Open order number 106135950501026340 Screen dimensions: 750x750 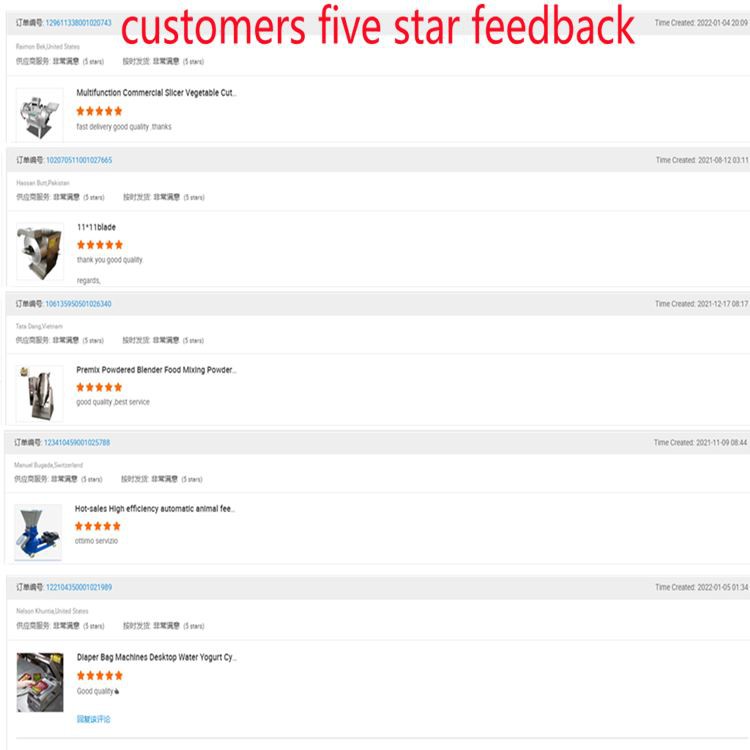78,304
